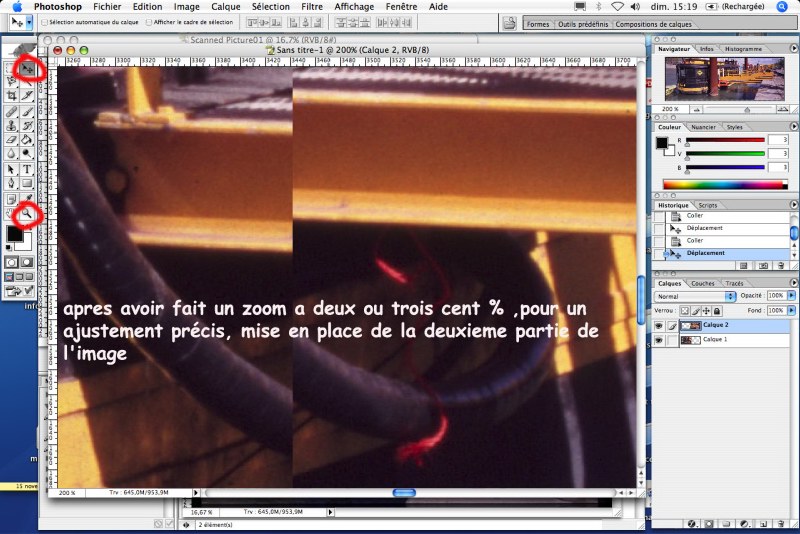
Task: Select the History Brush tool
Action: [x=27, y=125]
